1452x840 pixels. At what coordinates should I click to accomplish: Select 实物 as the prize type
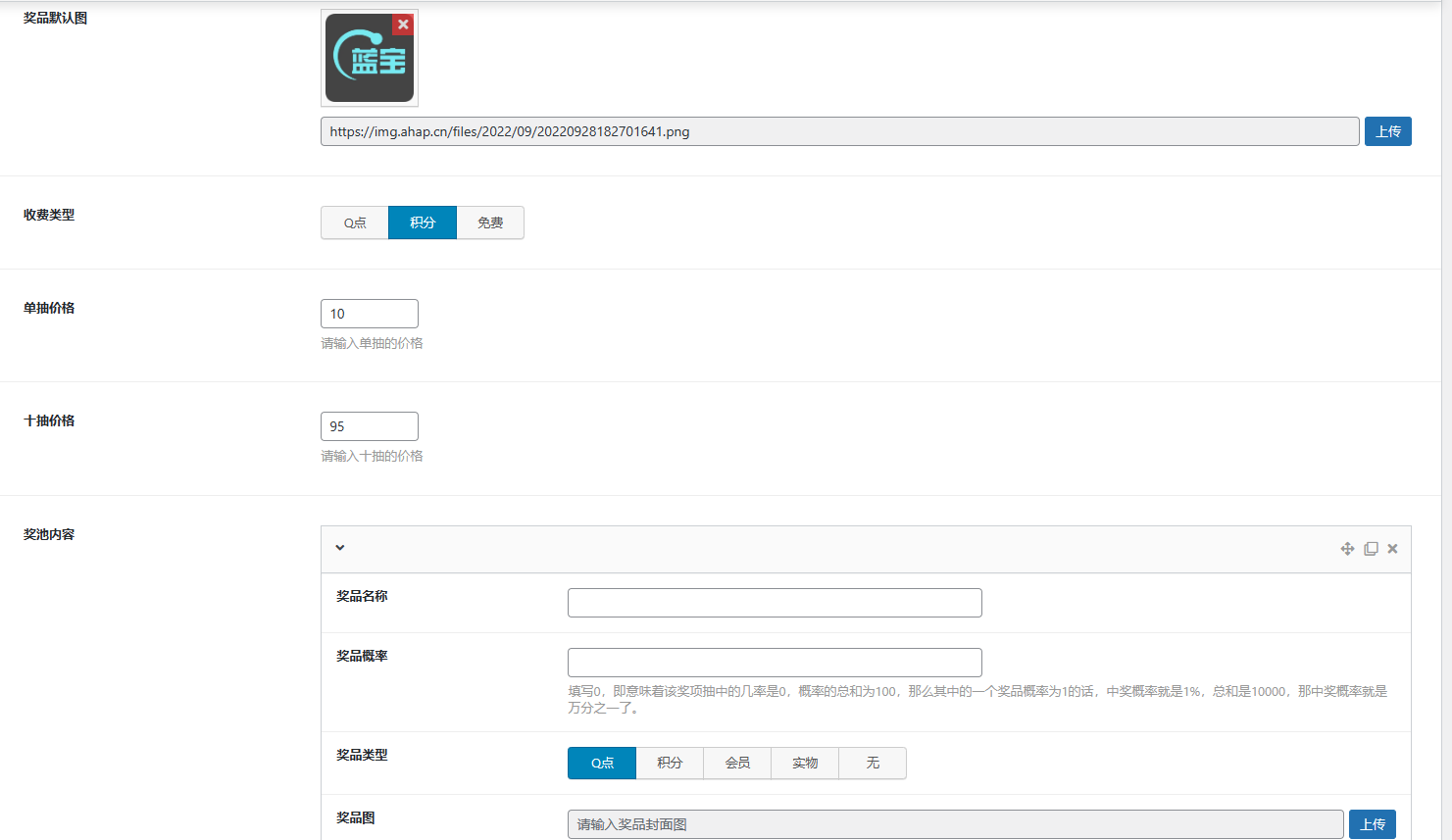pos(805,763)
